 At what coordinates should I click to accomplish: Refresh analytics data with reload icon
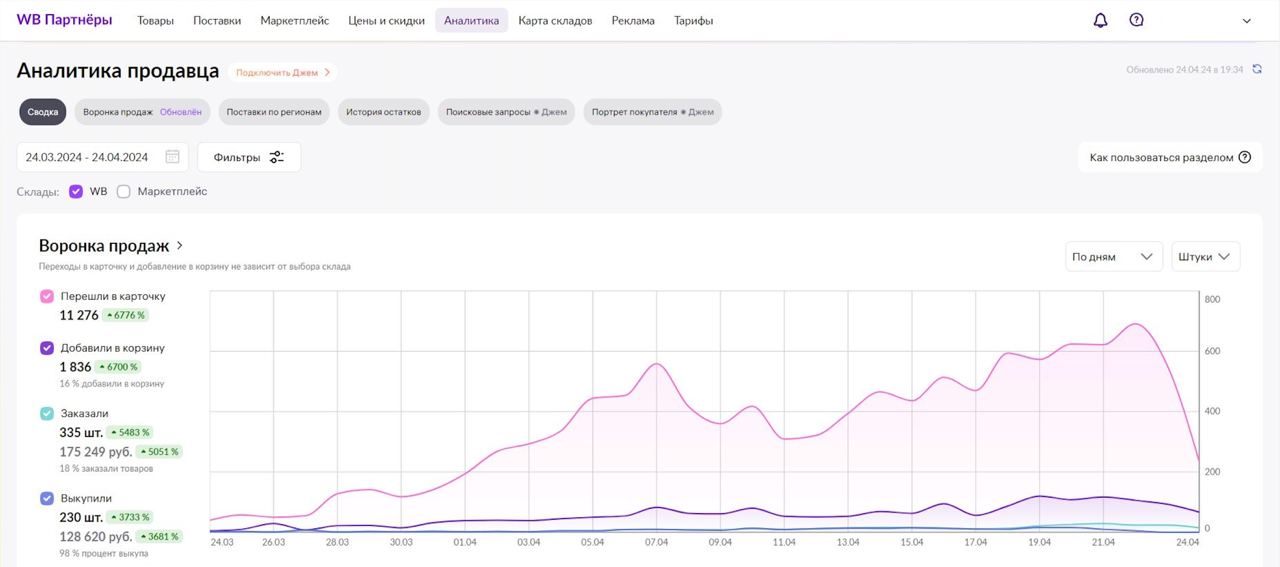1257,69
